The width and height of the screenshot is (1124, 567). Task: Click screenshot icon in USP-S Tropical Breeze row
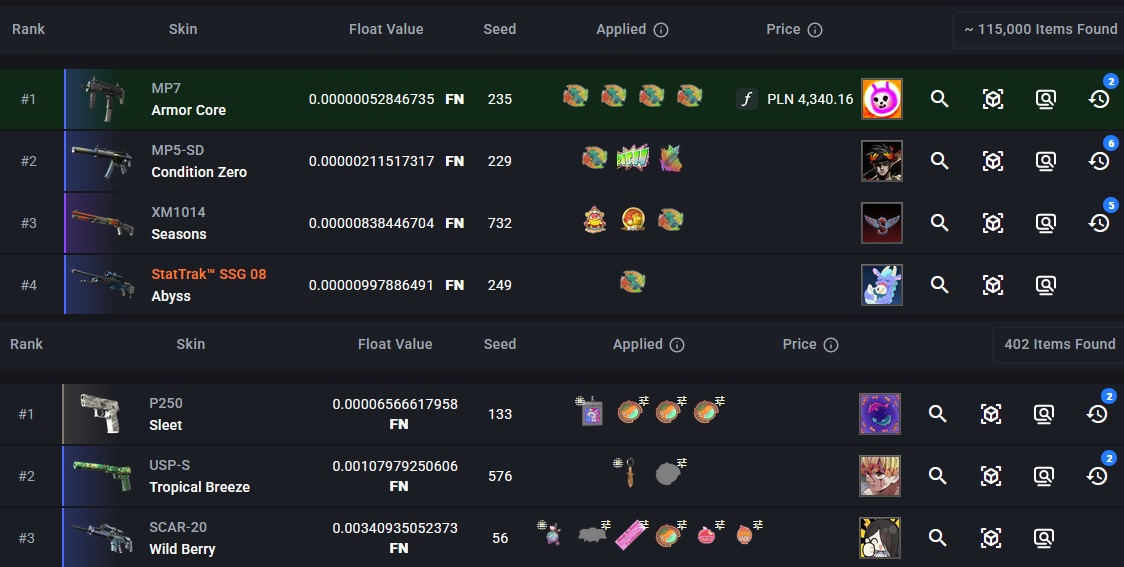tap(1044, 476)
